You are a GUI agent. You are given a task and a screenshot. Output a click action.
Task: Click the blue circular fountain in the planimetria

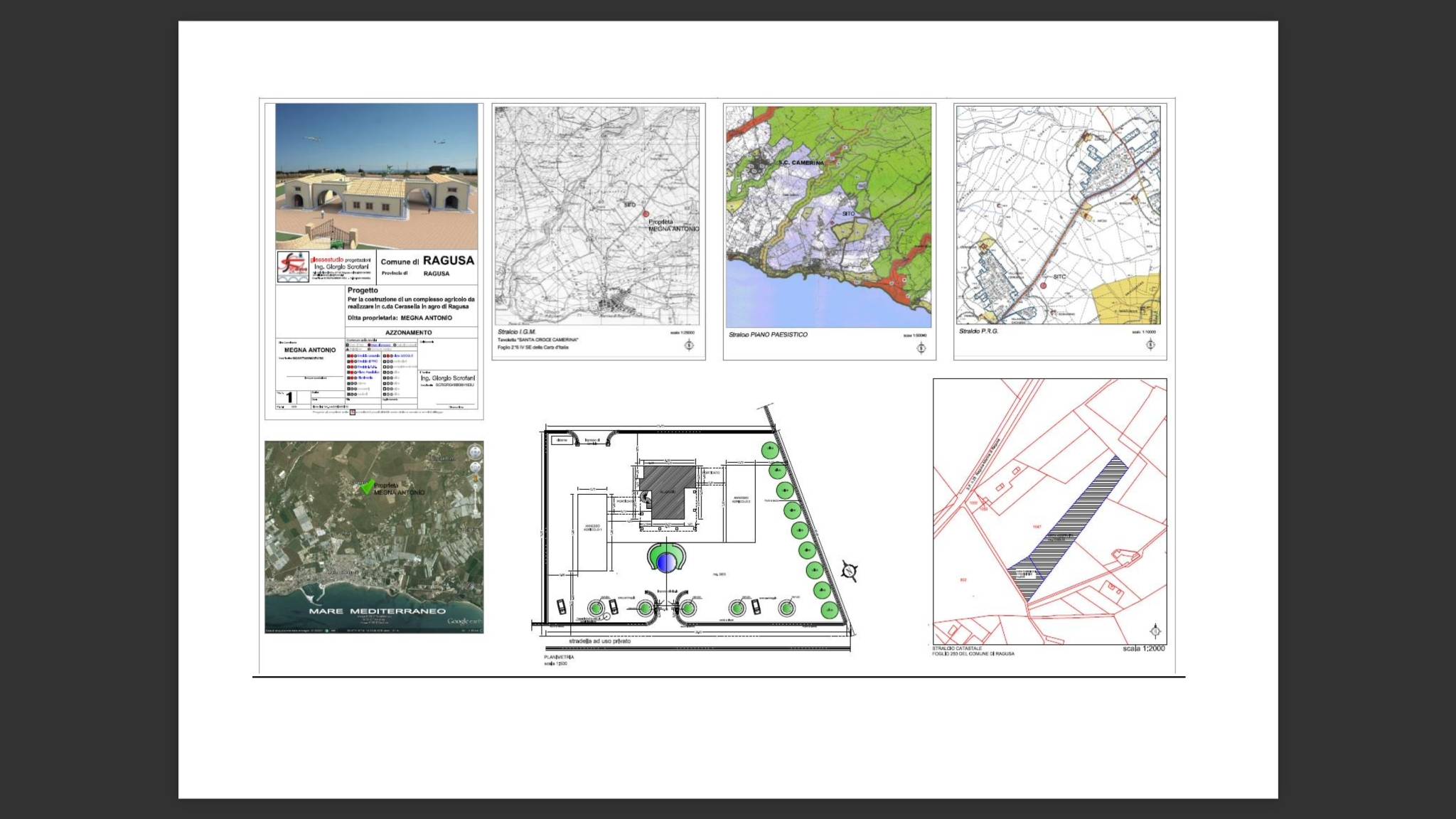click(x=666, y=563)
